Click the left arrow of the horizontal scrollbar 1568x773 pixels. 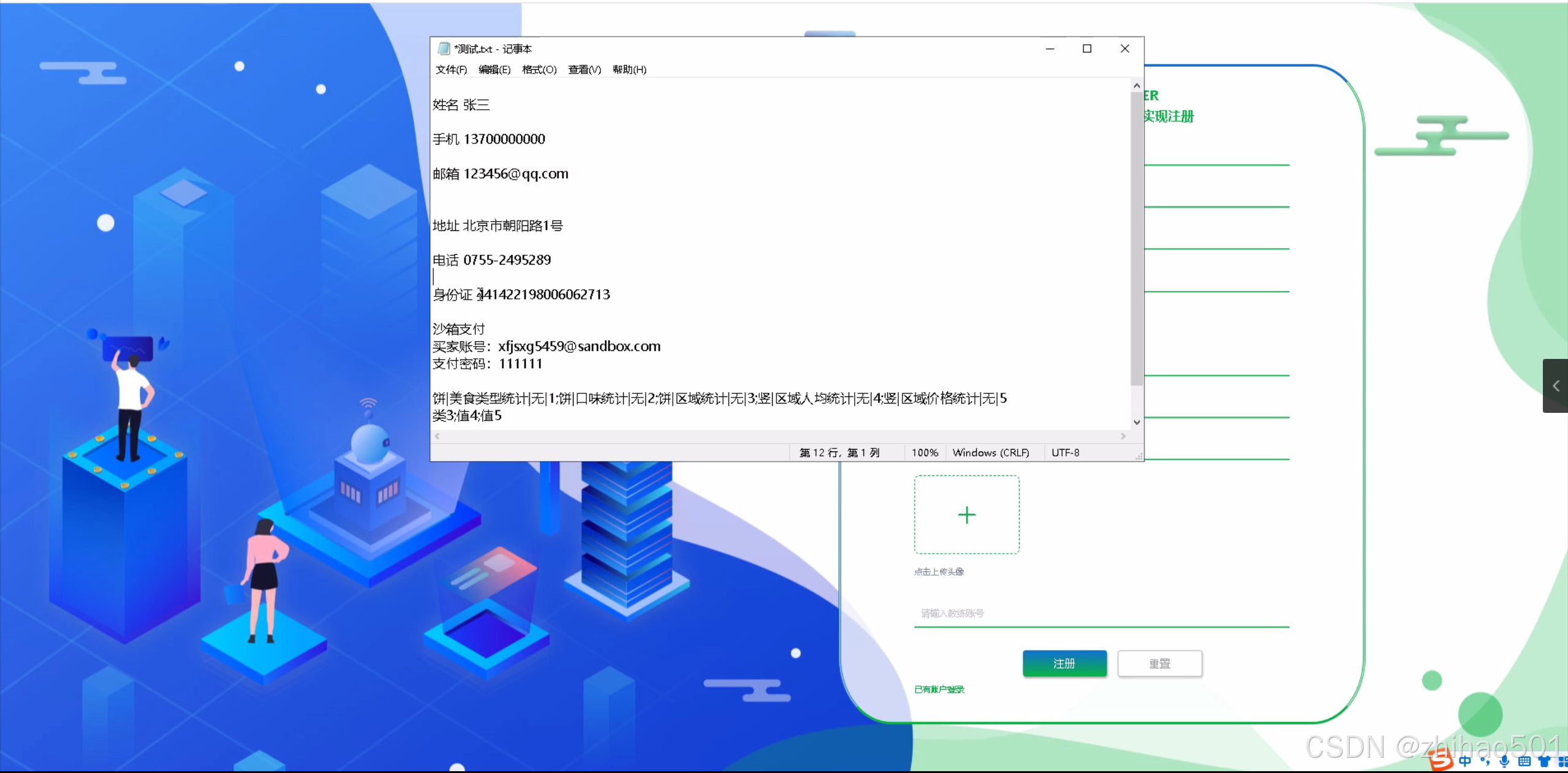point(437,436)
